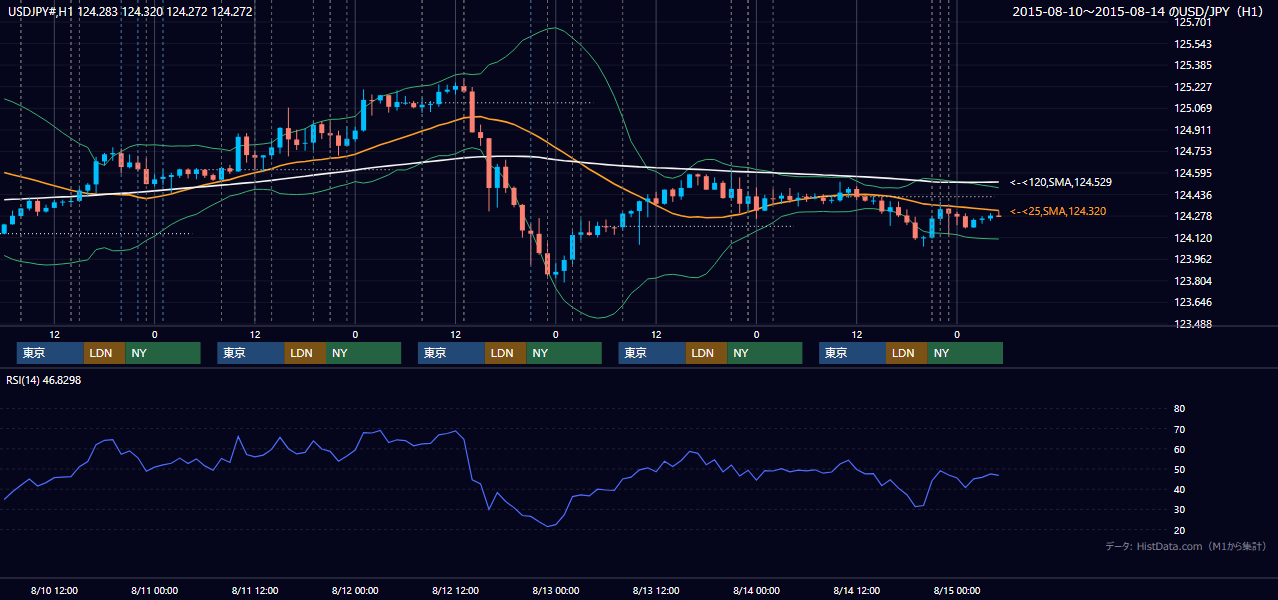Click price level 124.436 on the axis

1193,195
